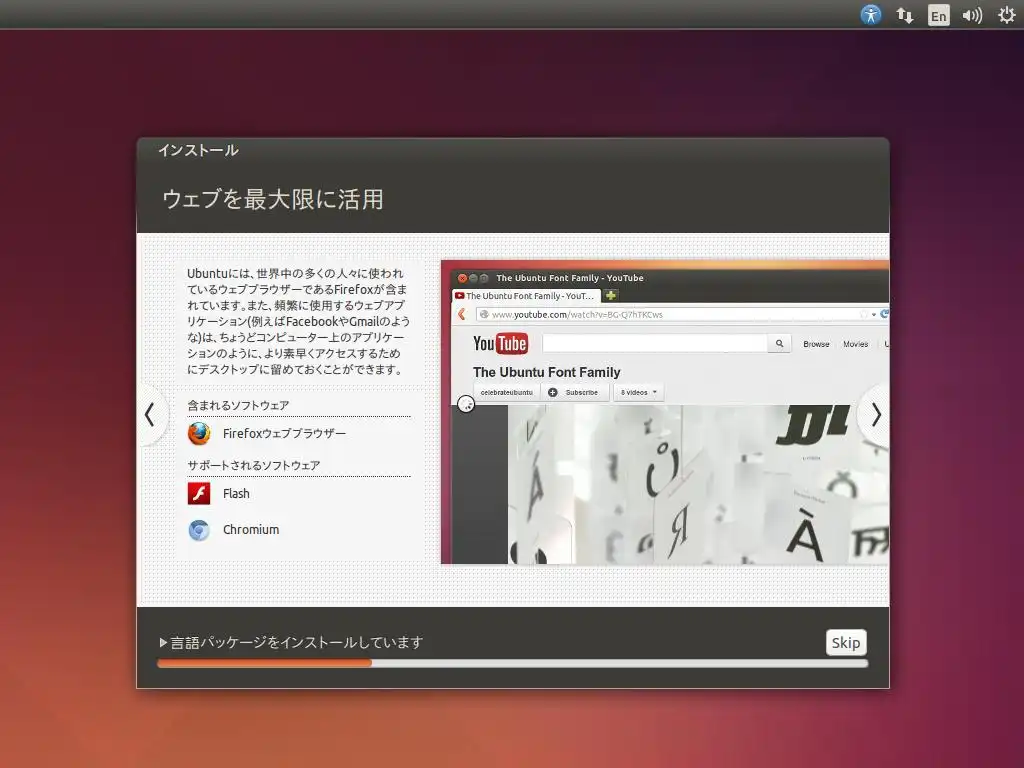The image size is (1024, 768).
Task: Select 'The Ubuntu Font Family - YouT...' tab
Action: tap(526, 296)
